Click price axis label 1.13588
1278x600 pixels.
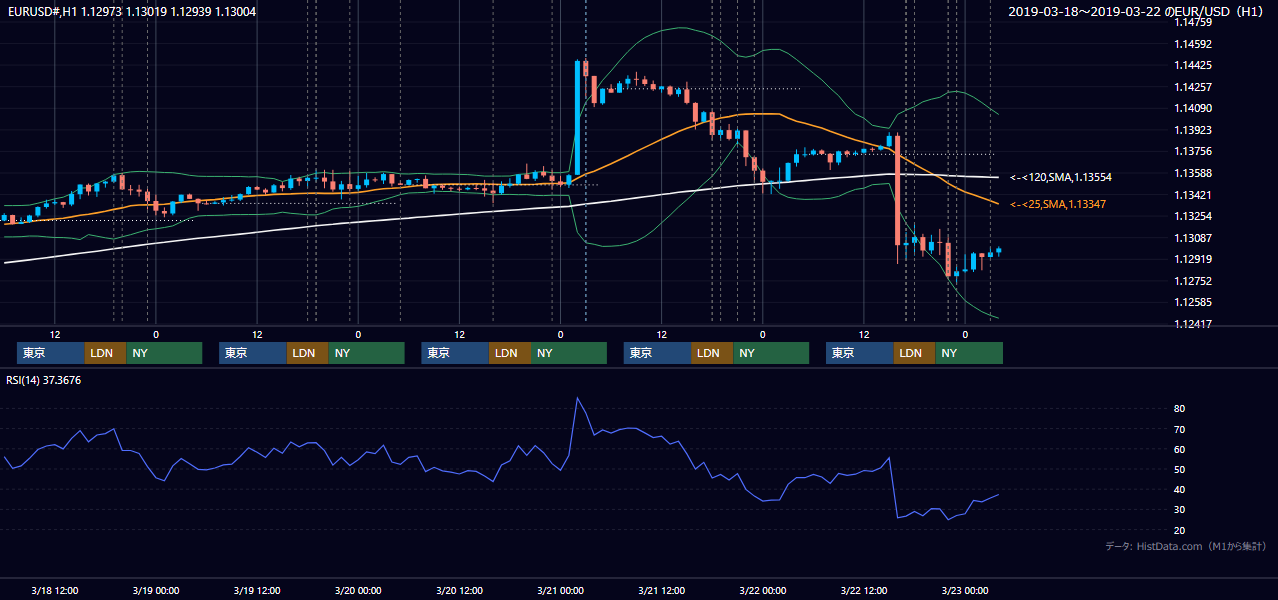tap(1192, 173)
